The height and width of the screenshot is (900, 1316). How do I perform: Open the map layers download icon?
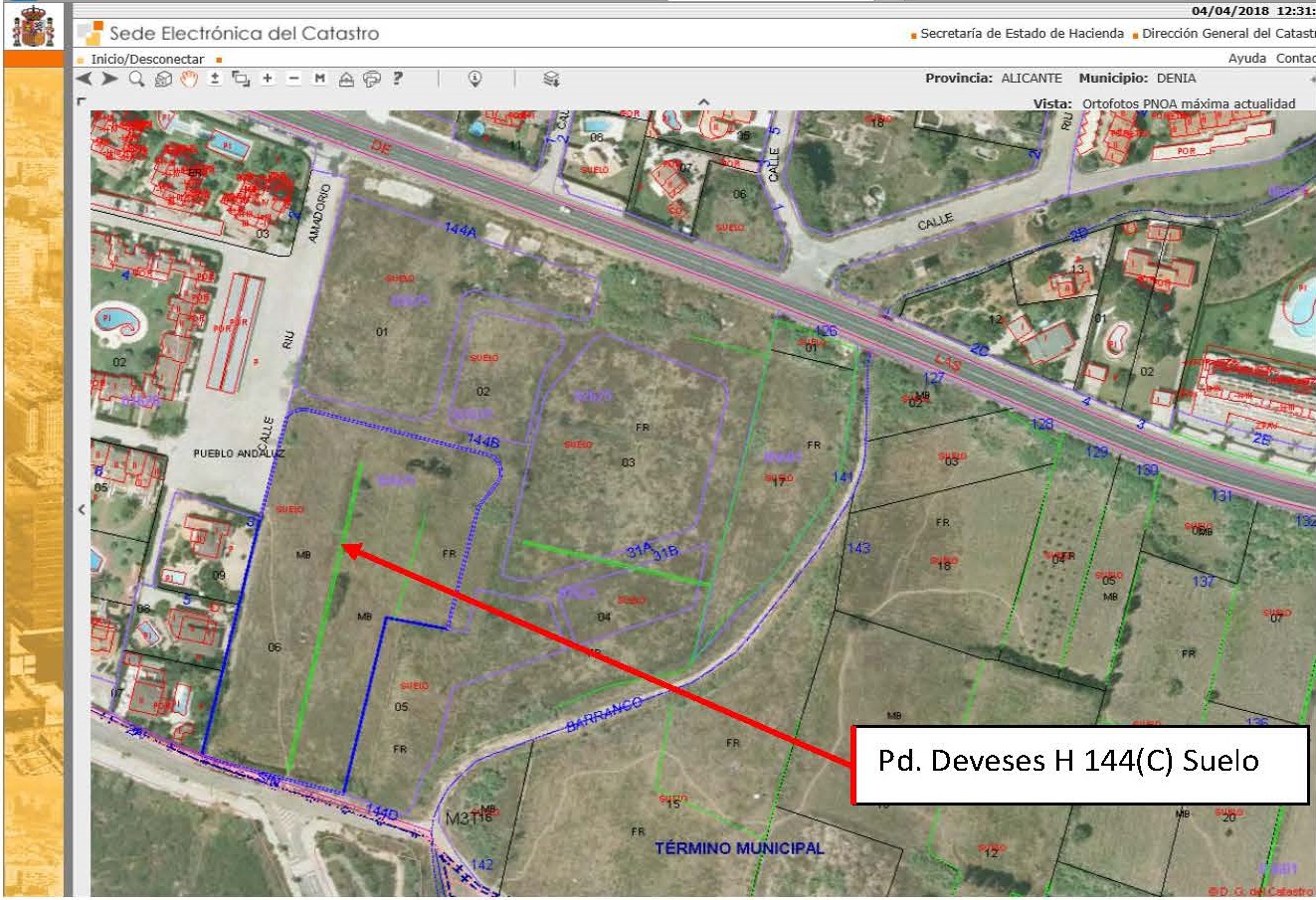551,79
